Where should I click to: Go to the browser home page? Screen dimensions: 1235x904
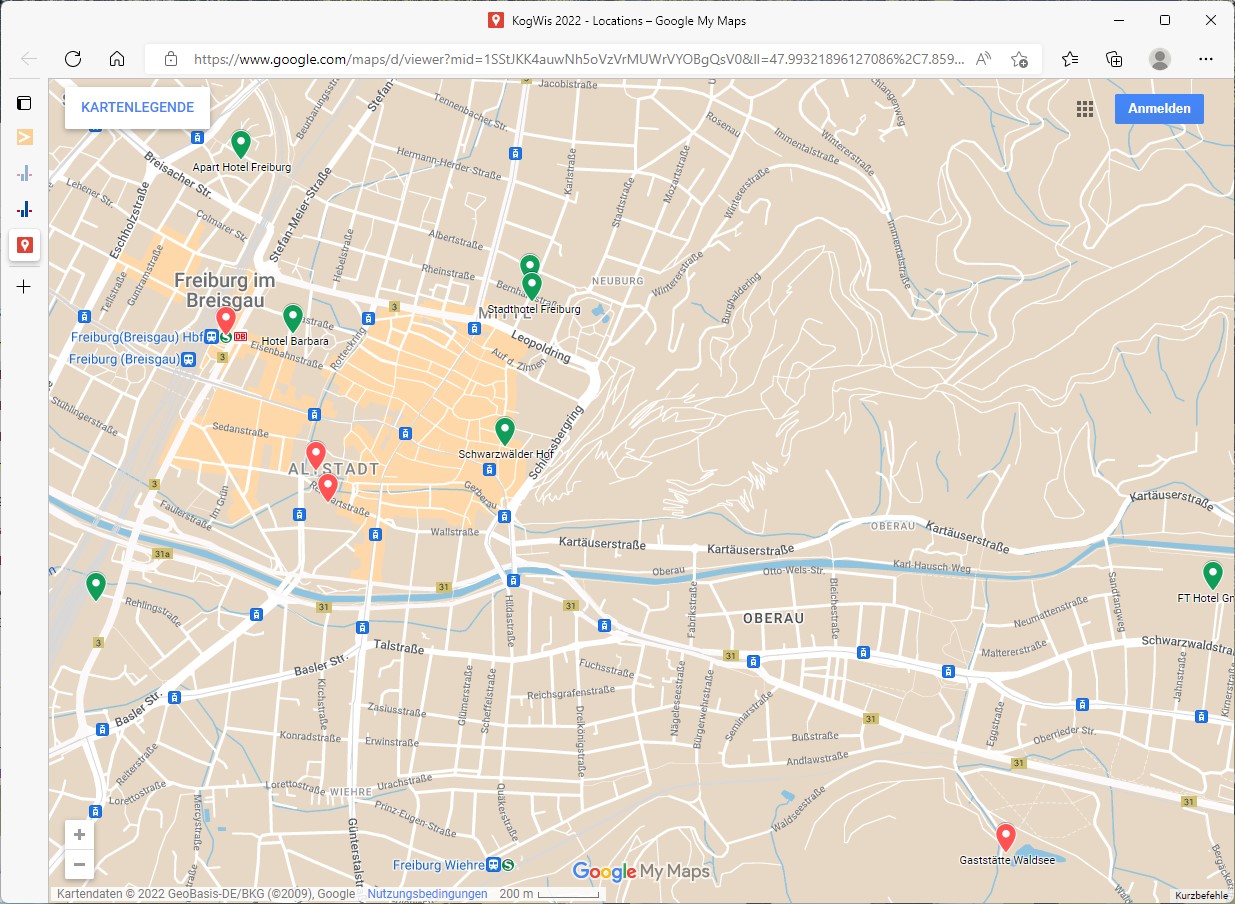[x=117, y=59]
